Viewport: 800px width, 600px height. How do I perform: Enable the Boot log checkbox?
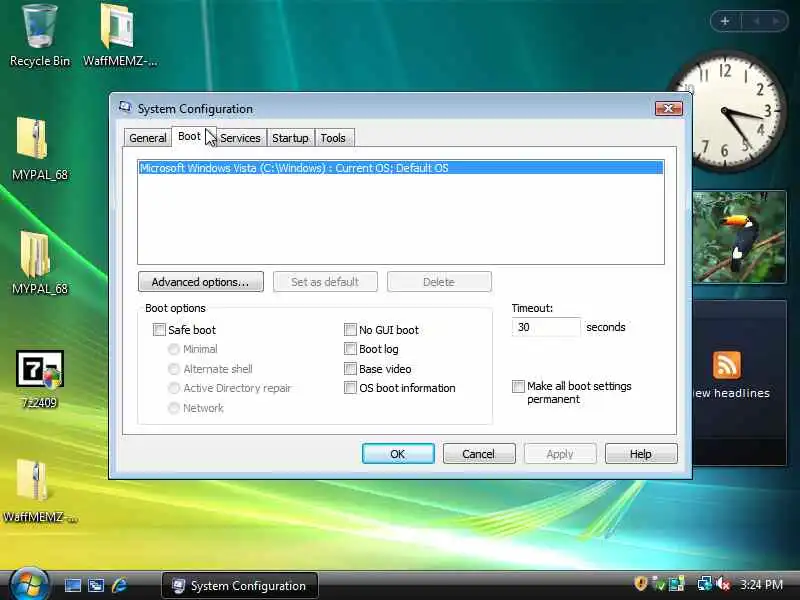pyautogui.click(x=350, y=349)
